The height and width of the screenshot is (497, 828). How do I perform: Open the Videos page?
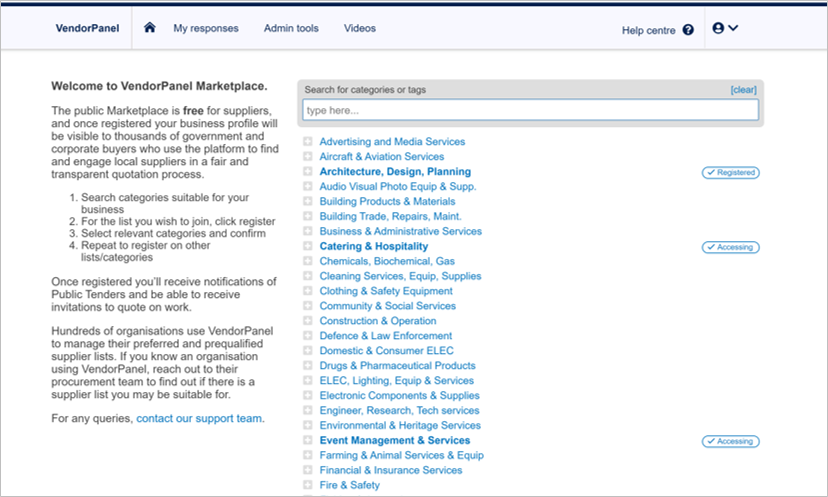360,29
